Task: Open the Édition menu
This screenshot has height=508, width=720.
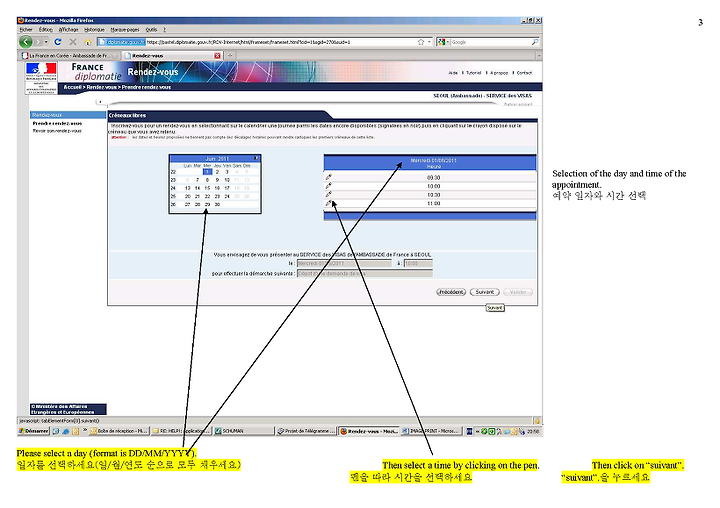Action: point(46,29)
